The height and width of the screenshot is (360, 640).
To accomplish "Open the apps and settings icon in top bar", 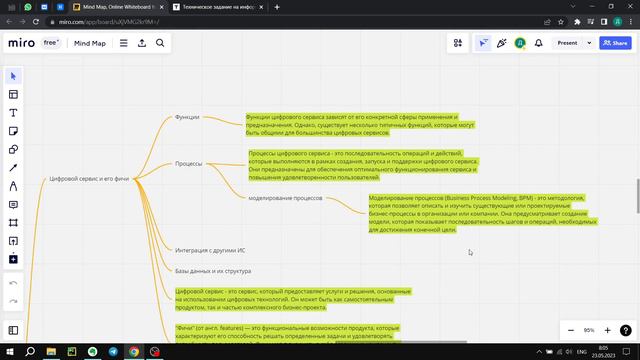I will coord(458,43).
